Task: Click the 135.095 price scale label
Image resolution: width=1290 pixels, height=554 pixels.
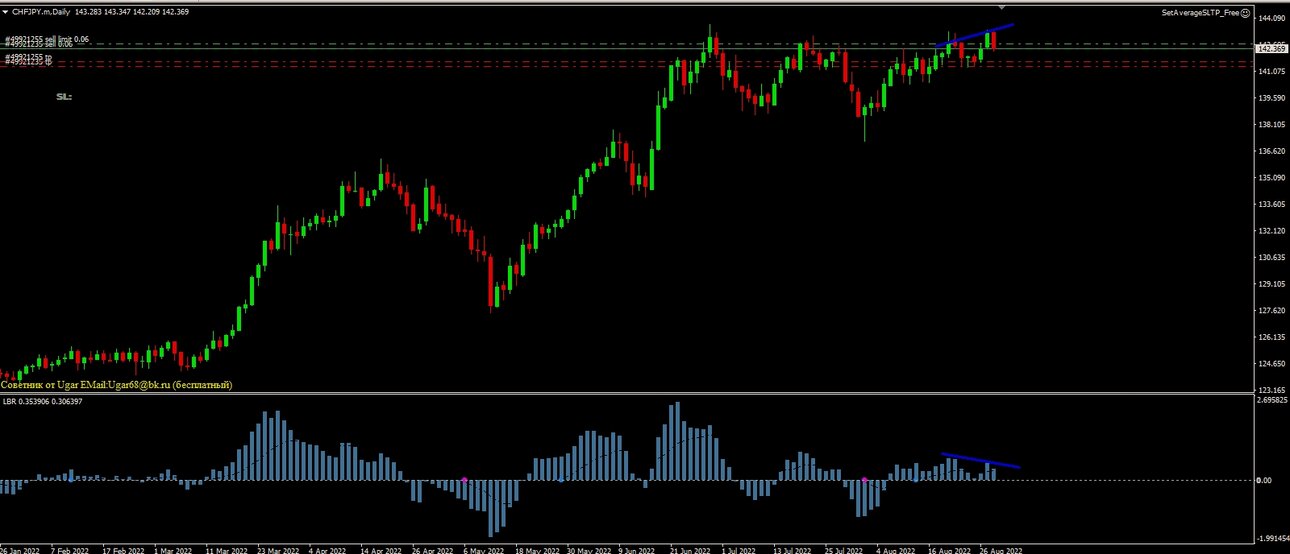Action: pyautogui.click(x=1272, y=177)
